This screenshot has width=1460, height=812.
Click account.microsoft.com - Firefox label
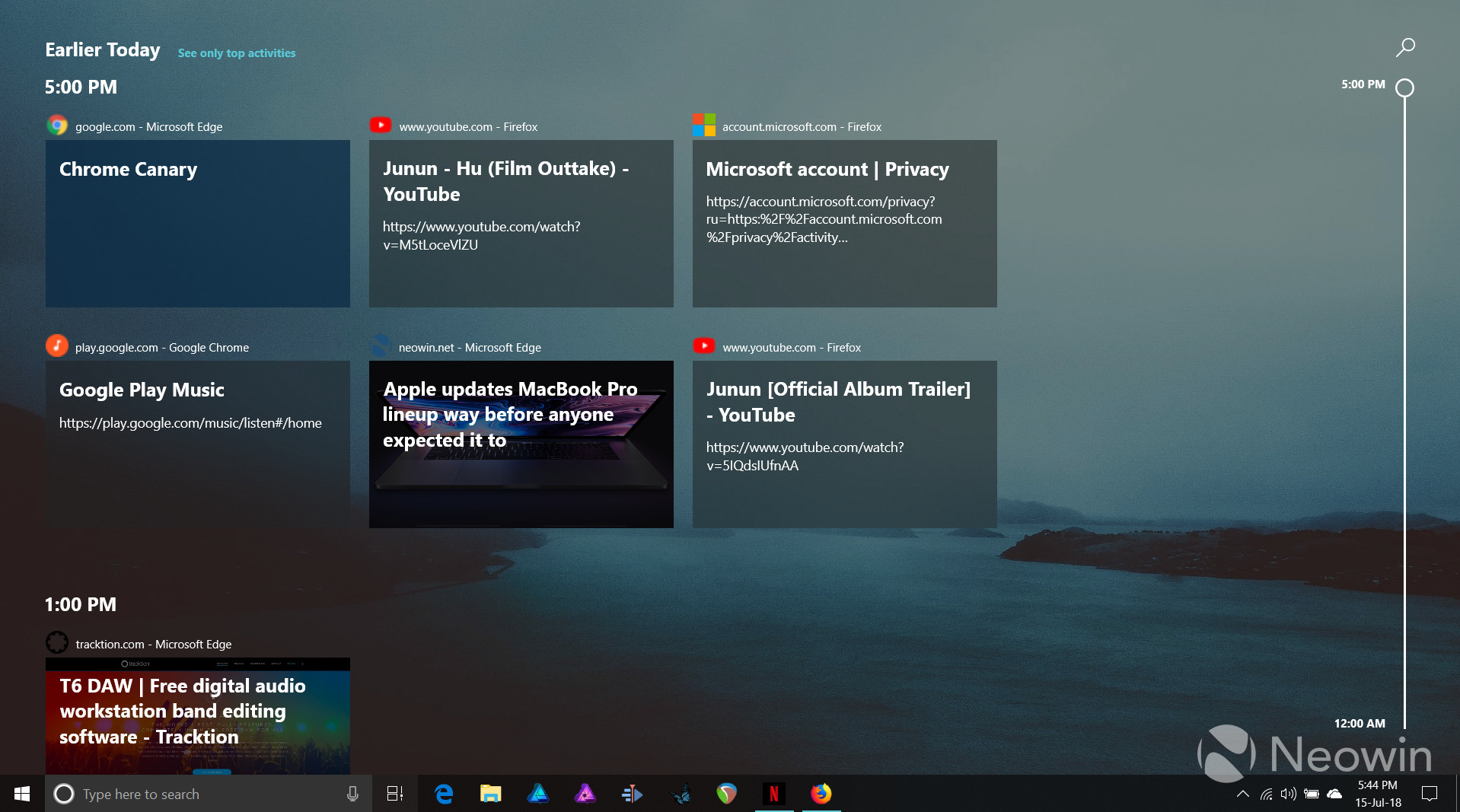coord(802,127)
